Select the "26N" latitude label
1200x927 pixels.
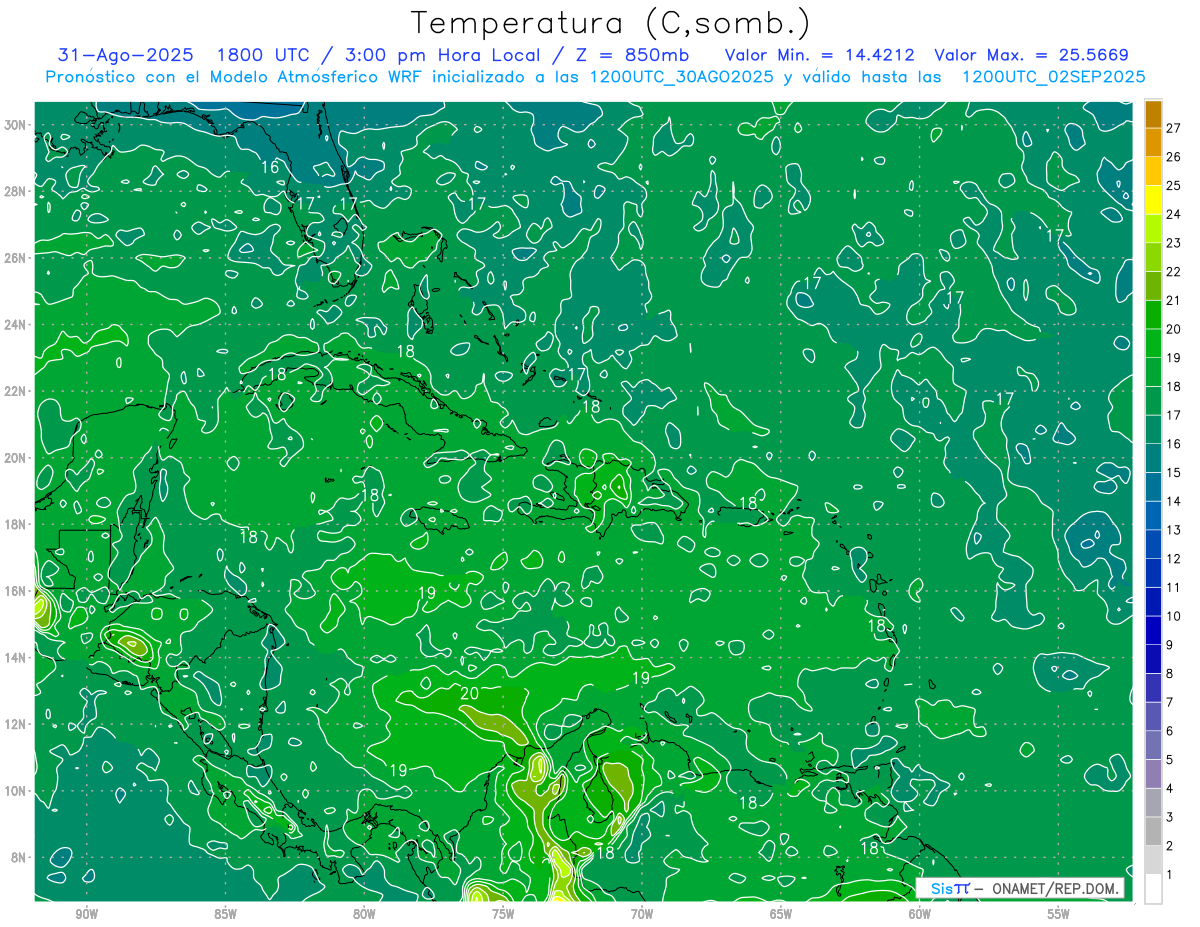pos(16,258)
